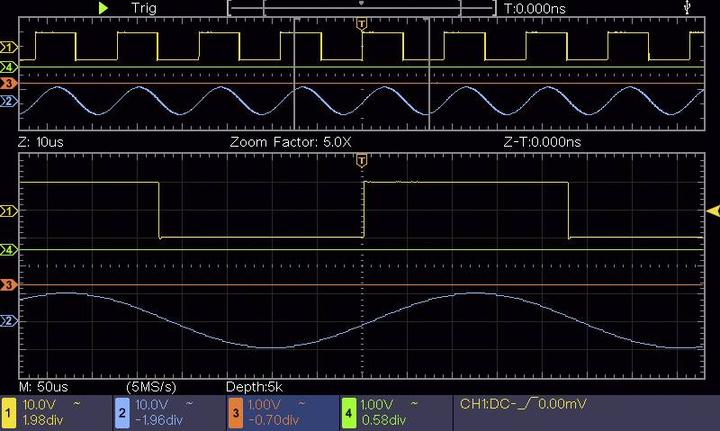Screen dimensions: 720x431
Task: Select channel 2 marker in overview window
Action: click(8, 101)
